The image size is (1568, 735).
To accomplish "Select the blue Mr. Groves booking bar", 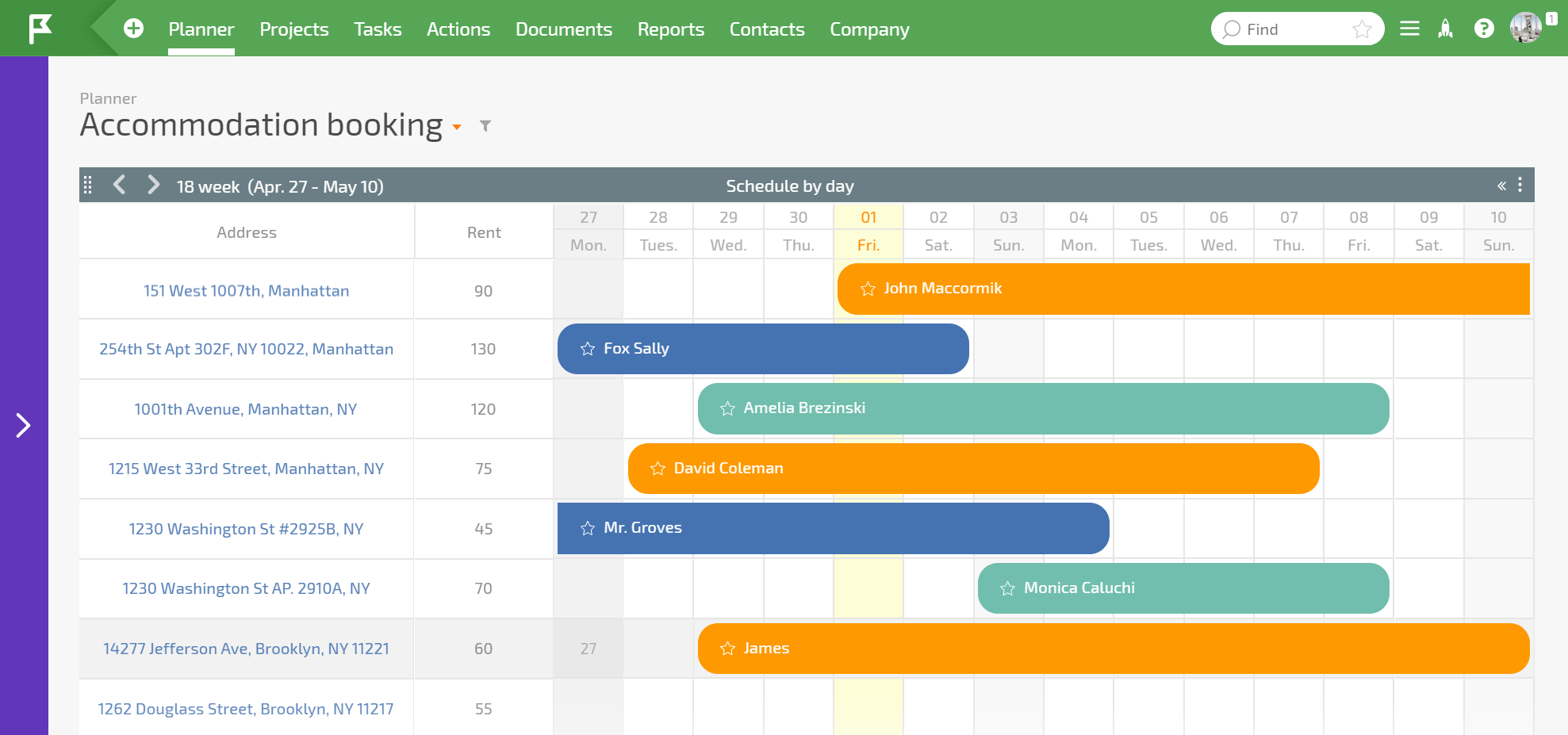I will pos(834,528).
